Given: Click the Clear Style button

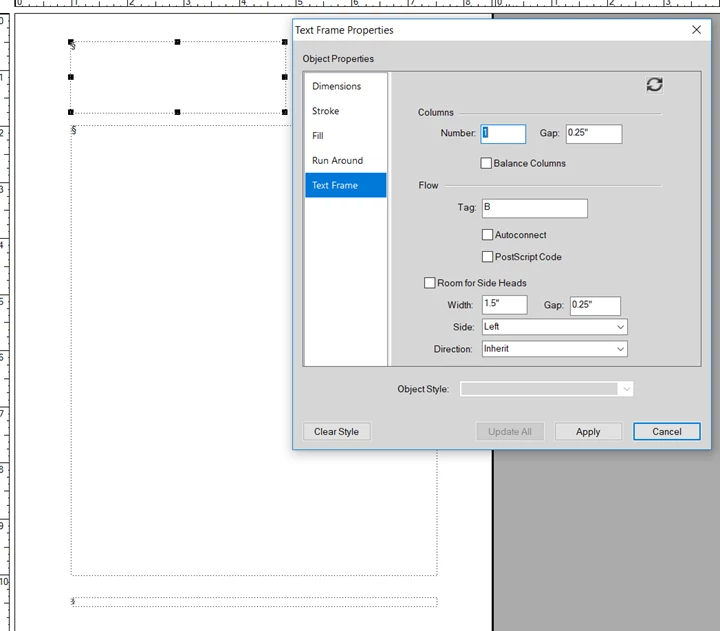Looking at the screenshot, I should [337, 432].
